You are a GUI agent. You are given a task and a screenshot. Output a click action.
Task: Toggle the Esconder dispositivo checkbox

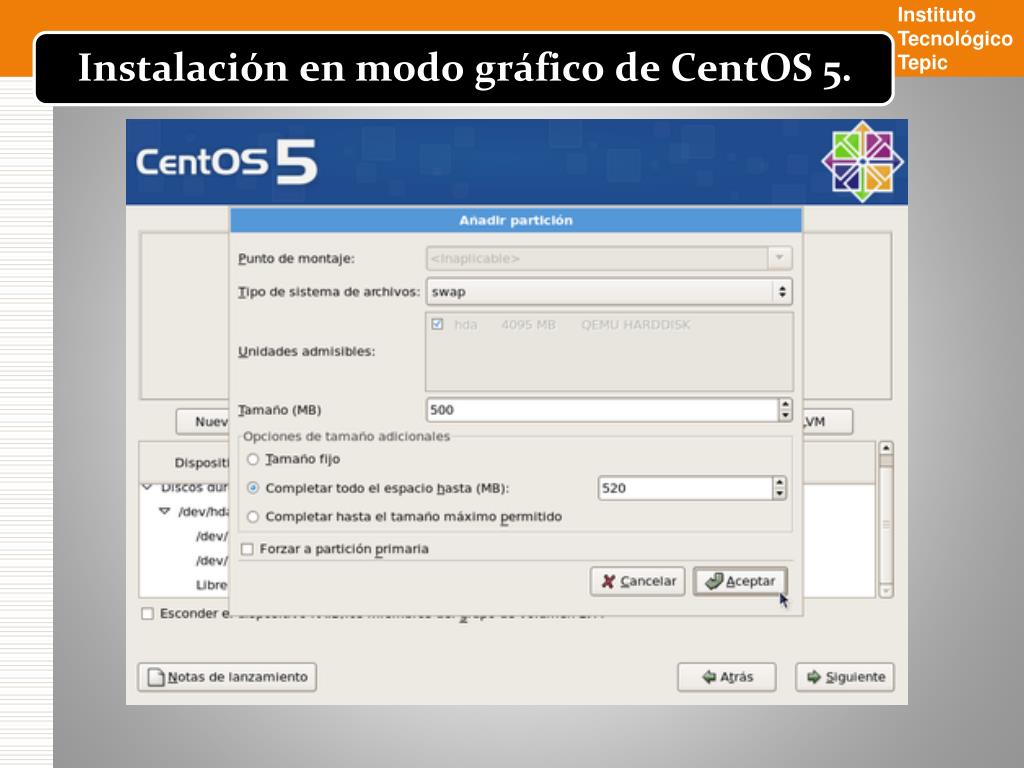pos(148,614)
